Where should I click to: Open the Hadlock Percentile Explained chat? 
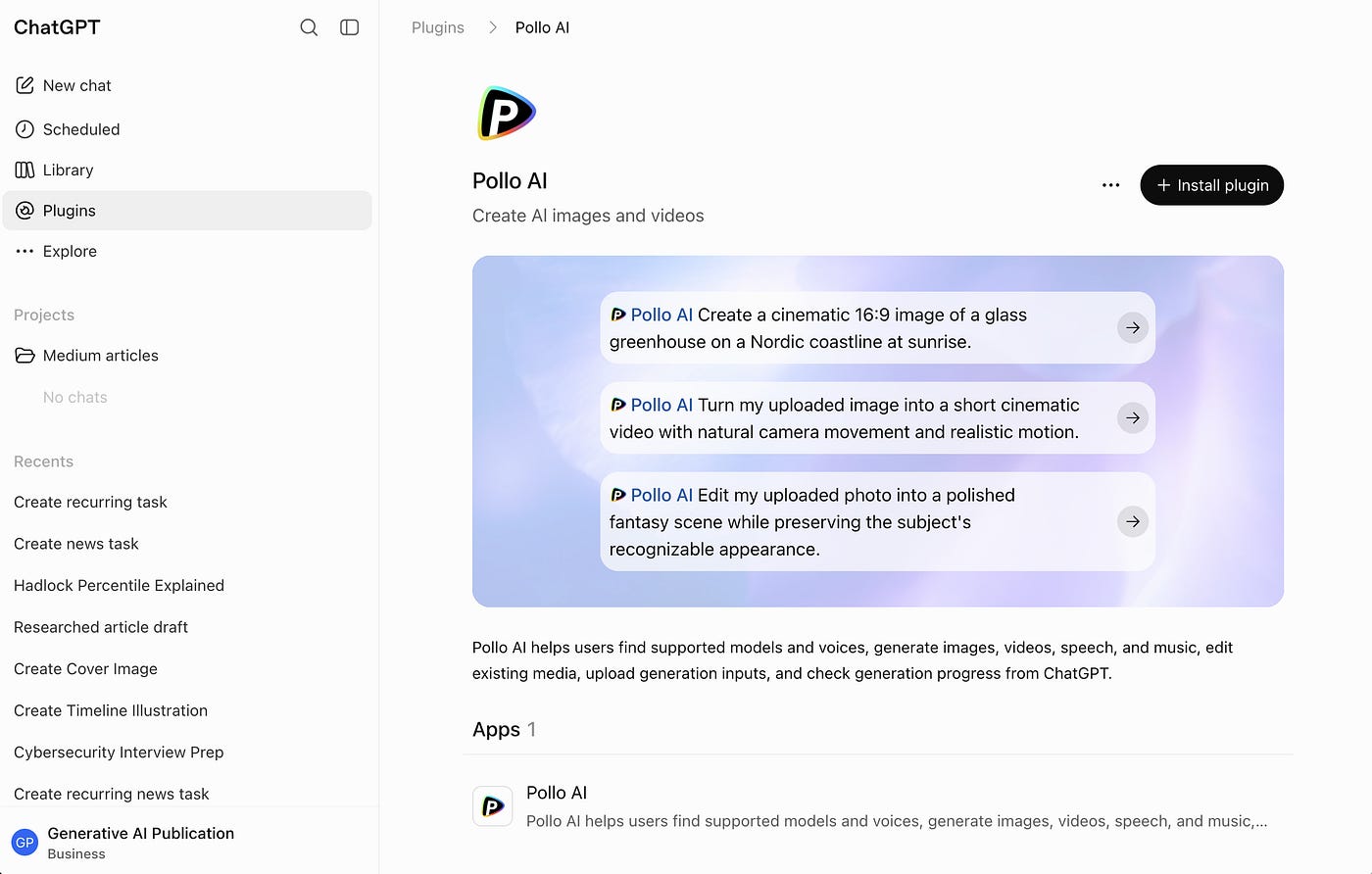(119, 586)
